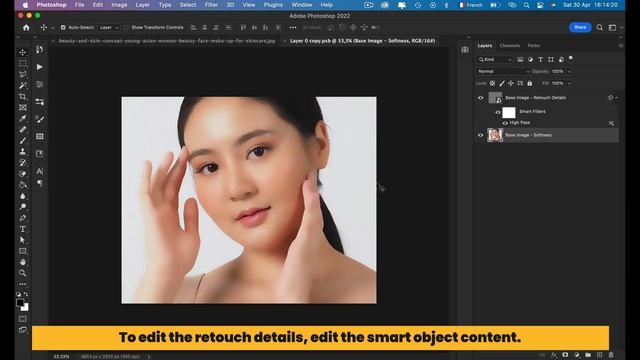Viewport: 640px width, 360px height.
Task: Enable Show Transform Controls checkbox
Action: [126, 27]
